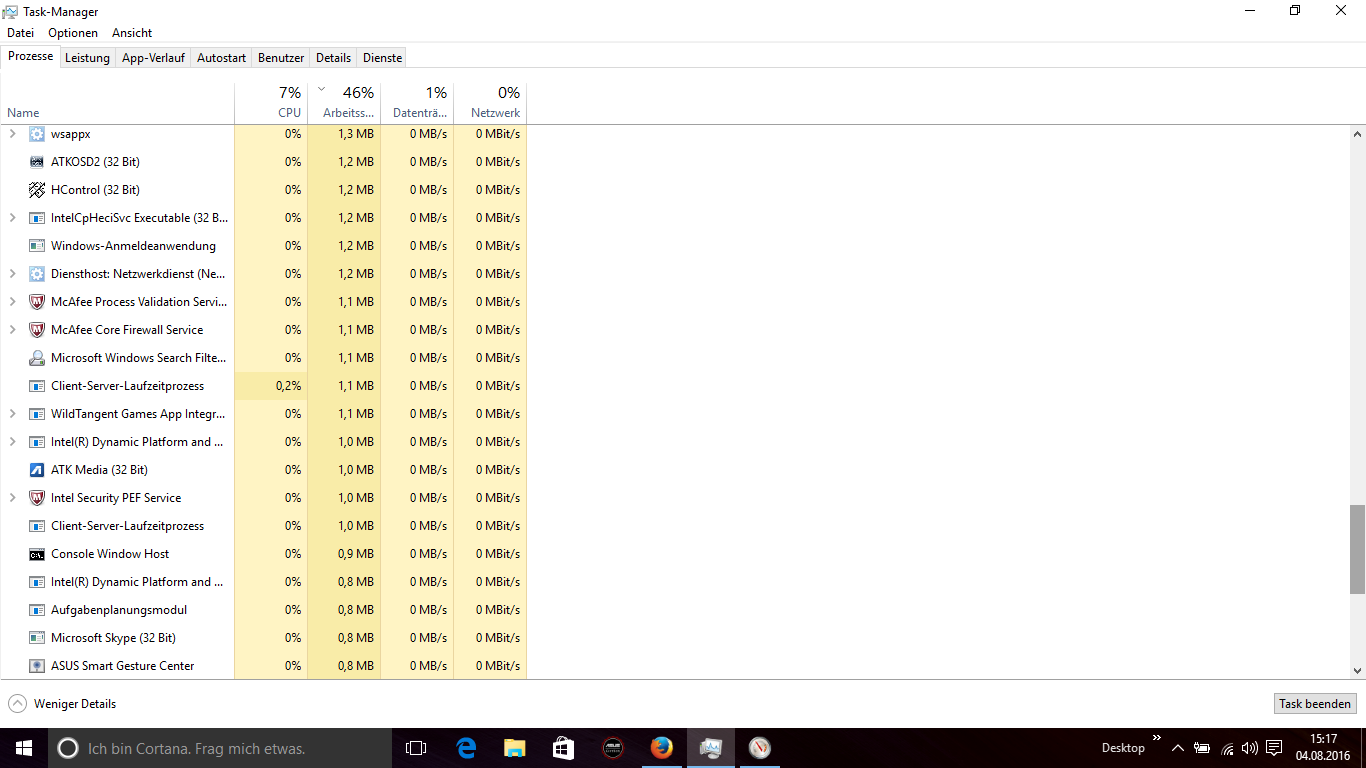1366x768 pixels.
Task: Click the ATKOSD2 (32 Bit) process icon
Action: (37, 162)
